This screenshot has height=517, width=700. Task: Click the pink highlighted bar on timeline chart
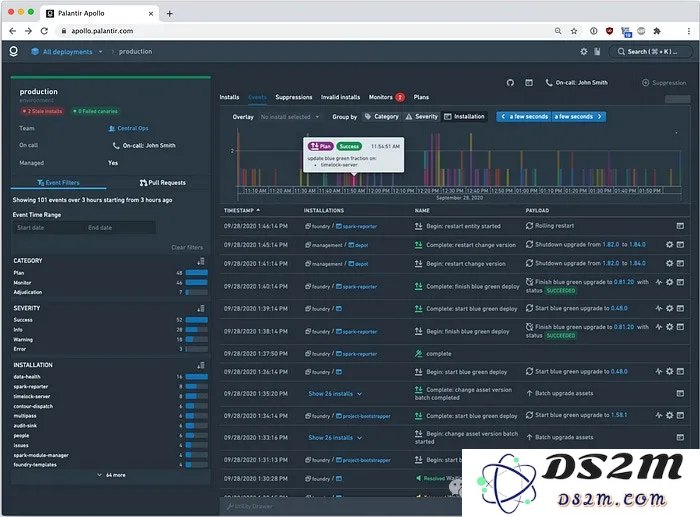[x=354, y=180]
